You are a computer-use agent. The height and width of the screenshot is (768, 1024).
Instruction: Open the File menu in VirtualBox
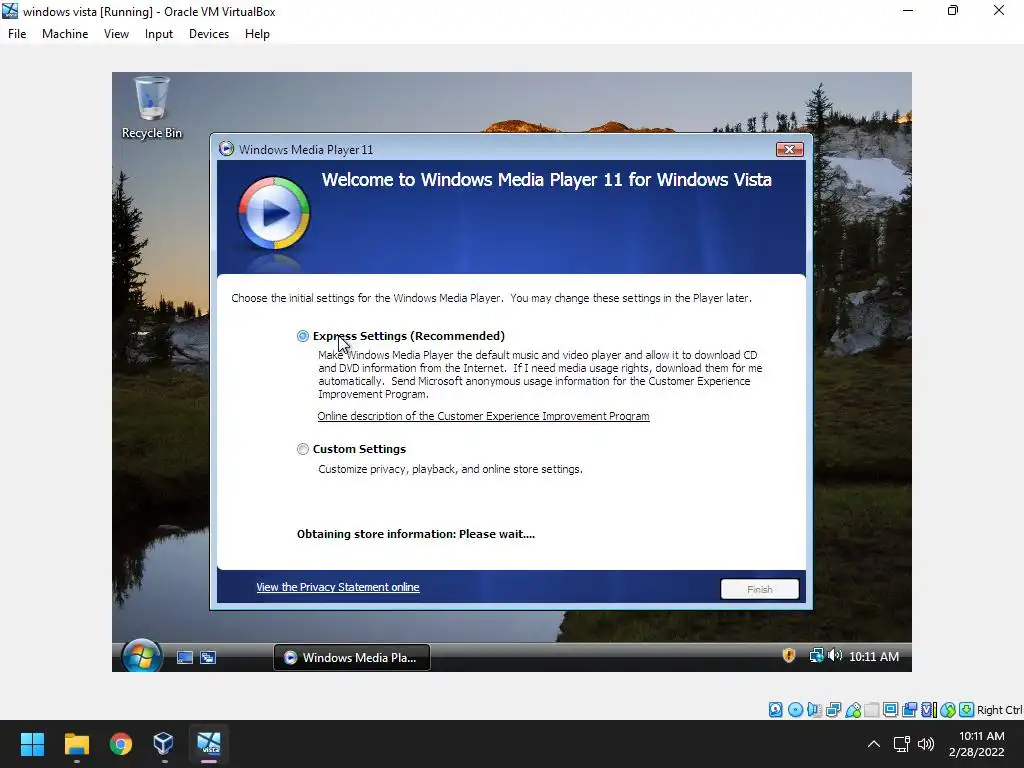pos(17,34)
